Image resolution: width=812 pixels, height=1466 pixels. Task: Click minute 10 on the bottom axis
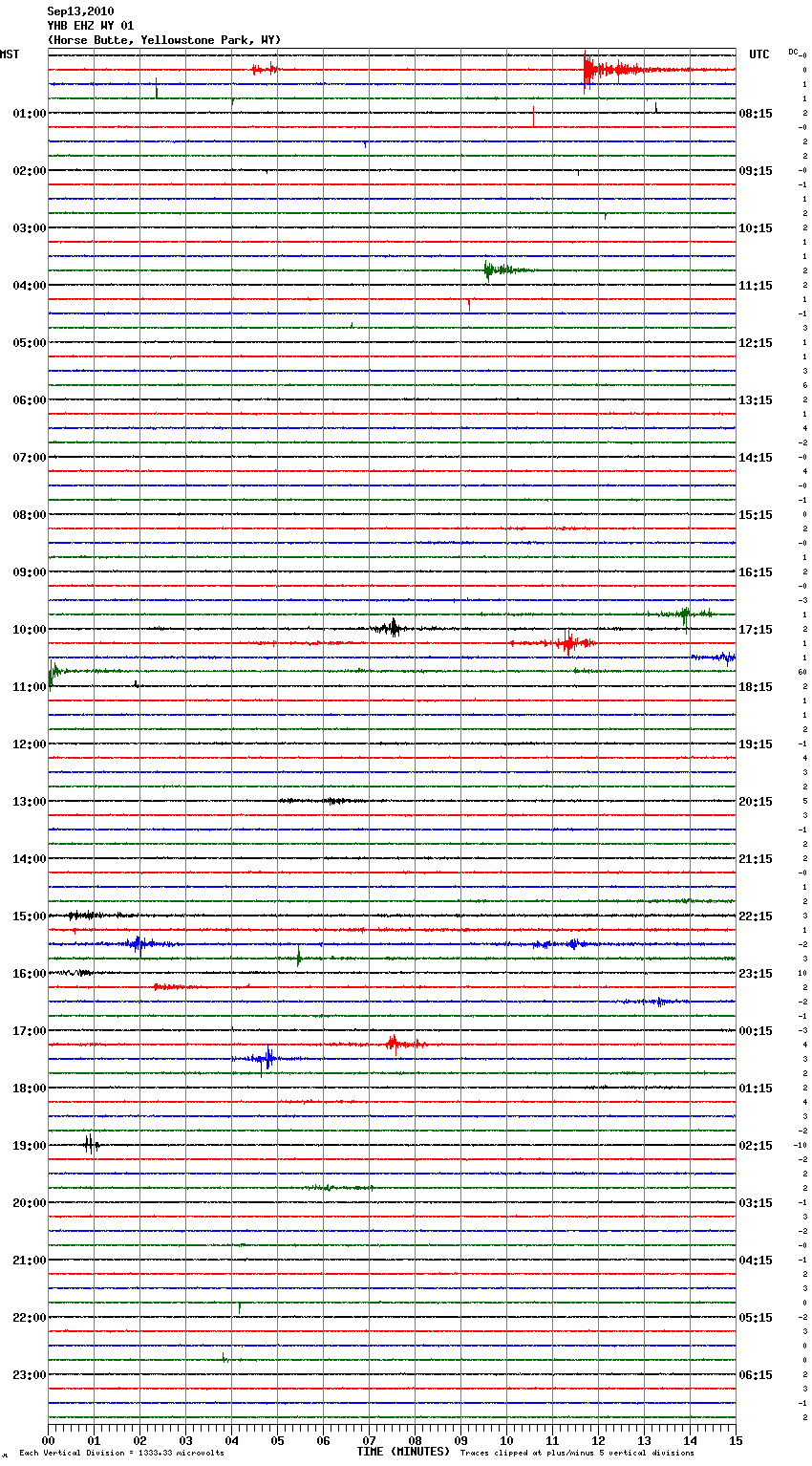coord(506,1440)
